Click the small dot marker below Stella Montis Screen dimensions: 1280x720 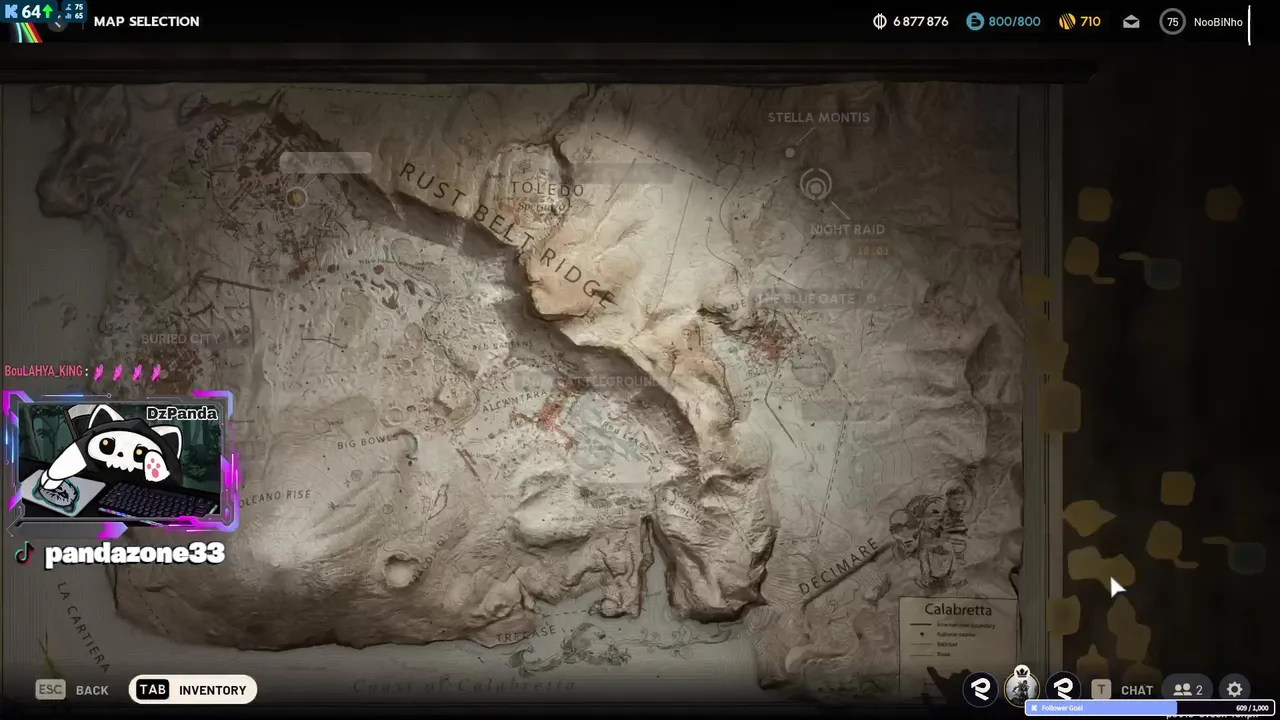[x=790, y=153]
